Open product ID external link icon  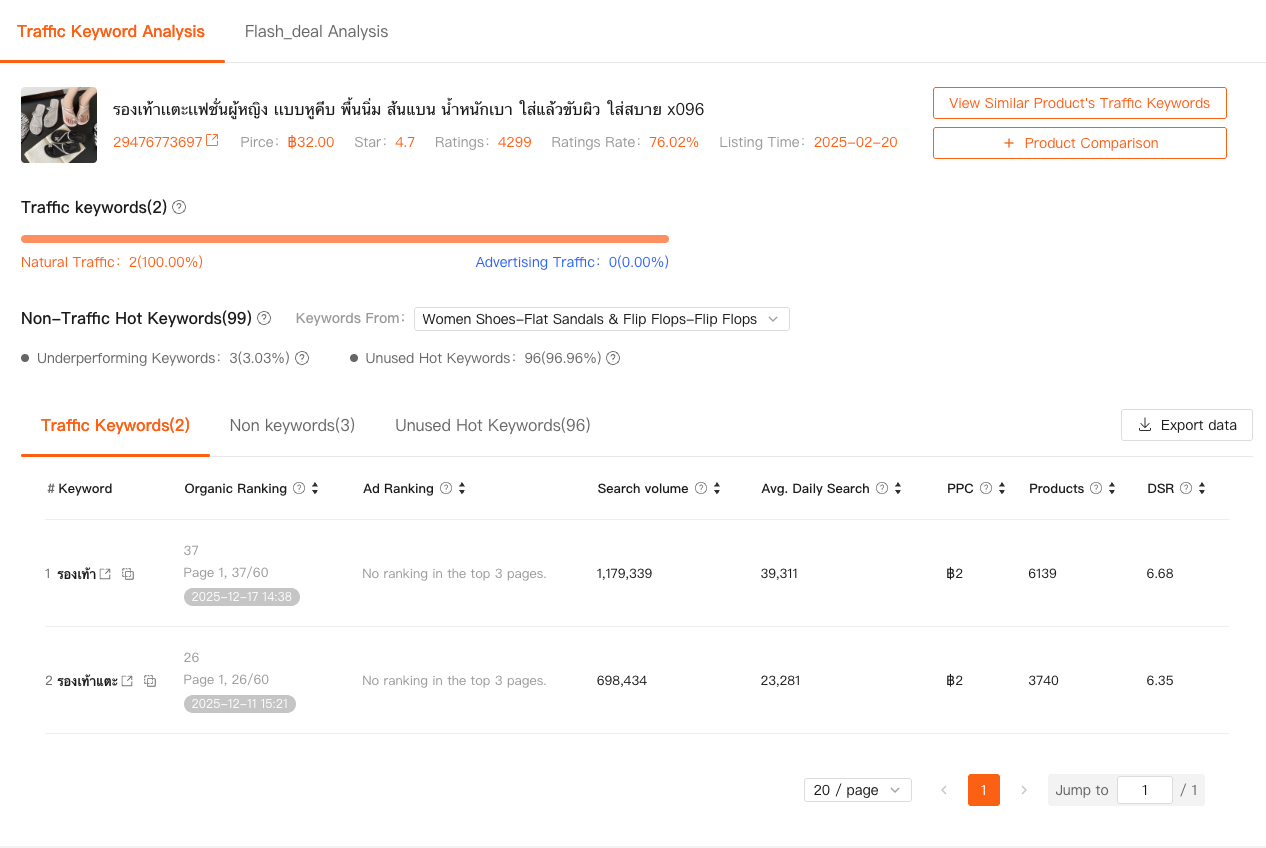(x=212, y=141)
